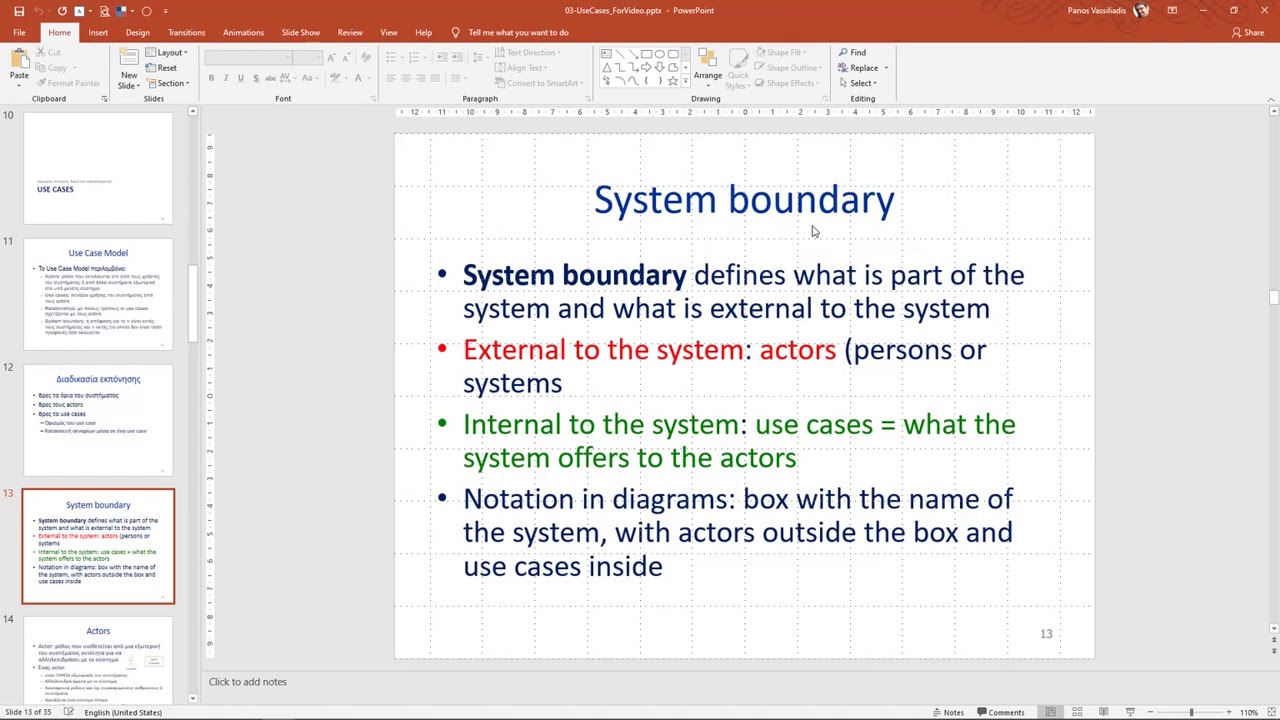Select the oval shape in gallery
This screenshot has height=720, width=1280.
[x=659, y=54]
